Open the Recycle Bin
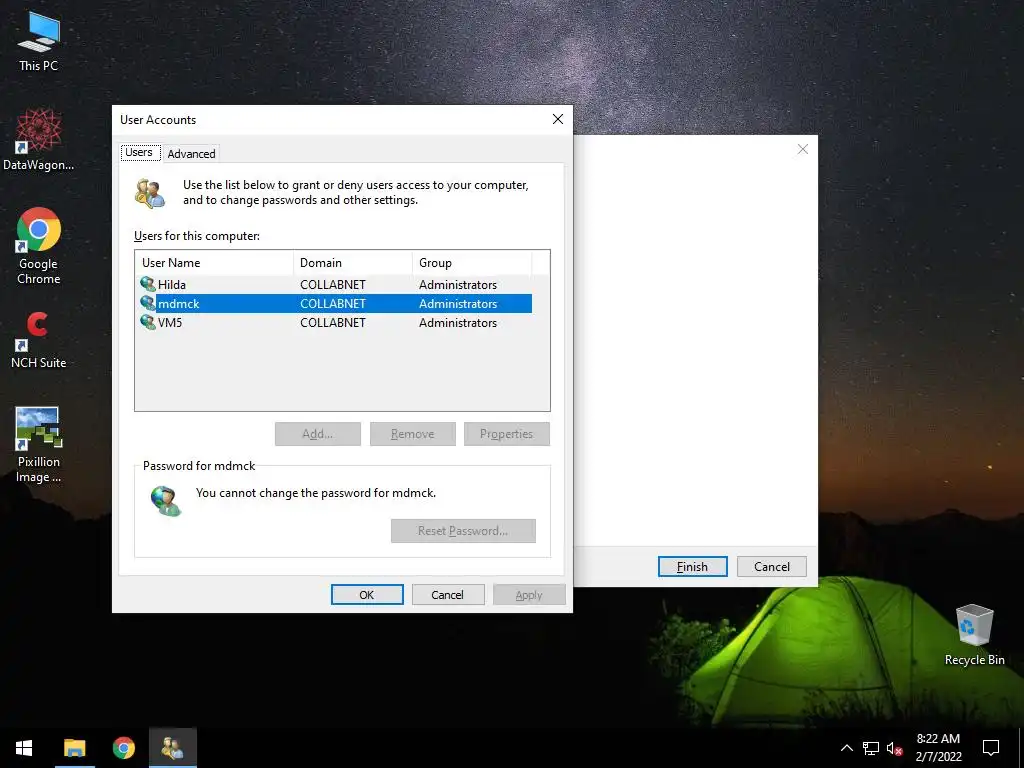Screen dimensions: 1024x768 pos(974,634)
